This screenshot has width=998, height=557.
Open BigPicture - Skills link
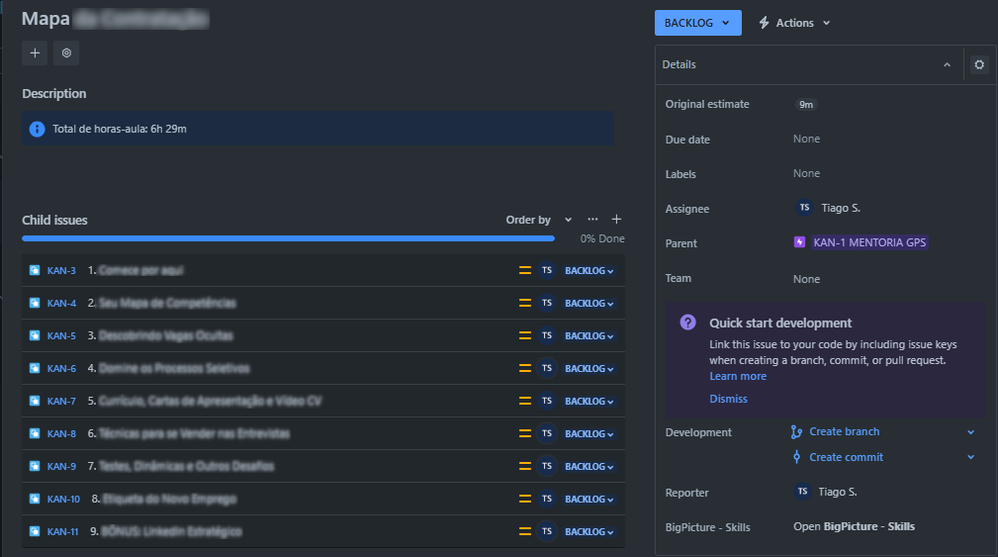tap(854, 526)
